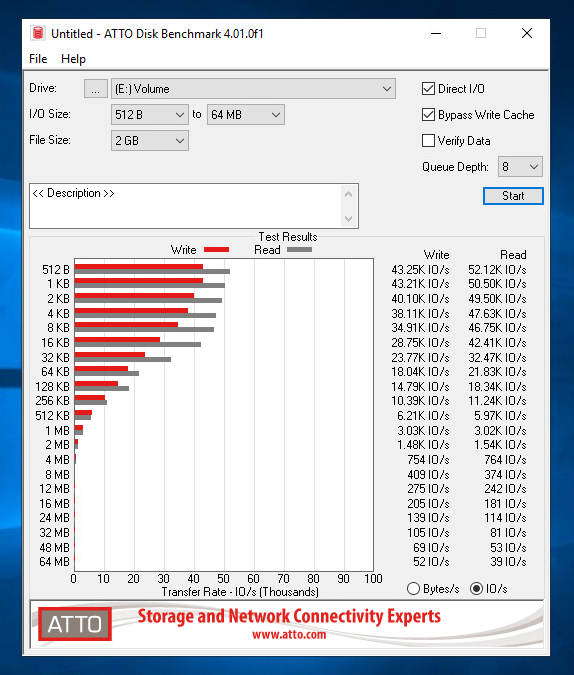
Task: Open the Help menu
Action: click(73, 59)
